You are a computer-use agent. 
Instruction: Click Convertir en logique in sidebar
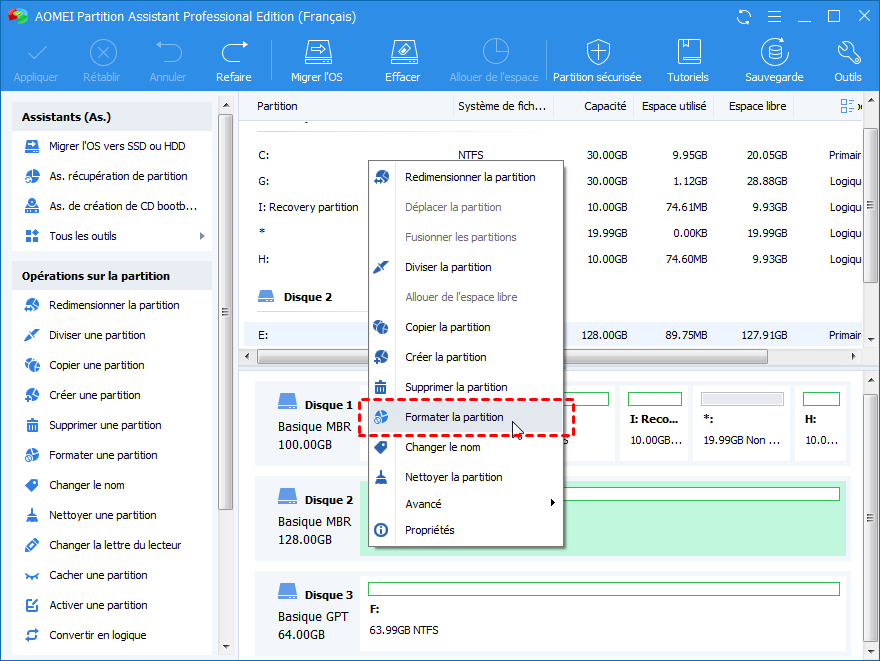97,635
